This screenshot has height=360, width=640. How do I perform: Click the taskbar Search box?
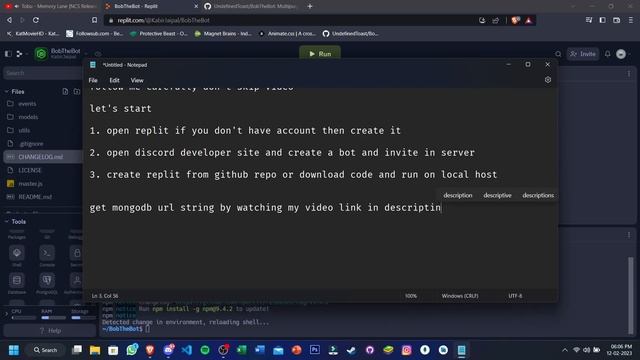pos(45,350)
